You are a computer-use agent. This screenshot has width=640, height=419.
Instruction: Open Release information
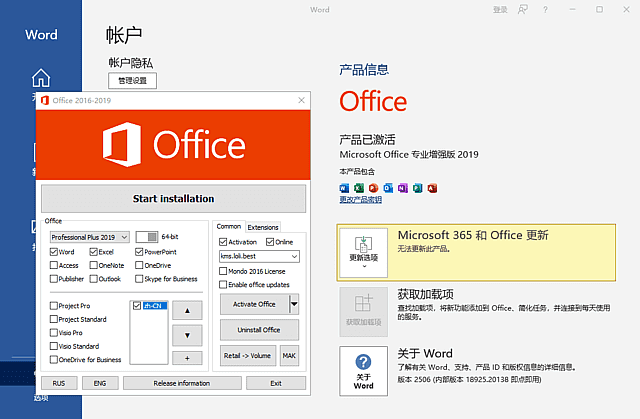[182, 383]
